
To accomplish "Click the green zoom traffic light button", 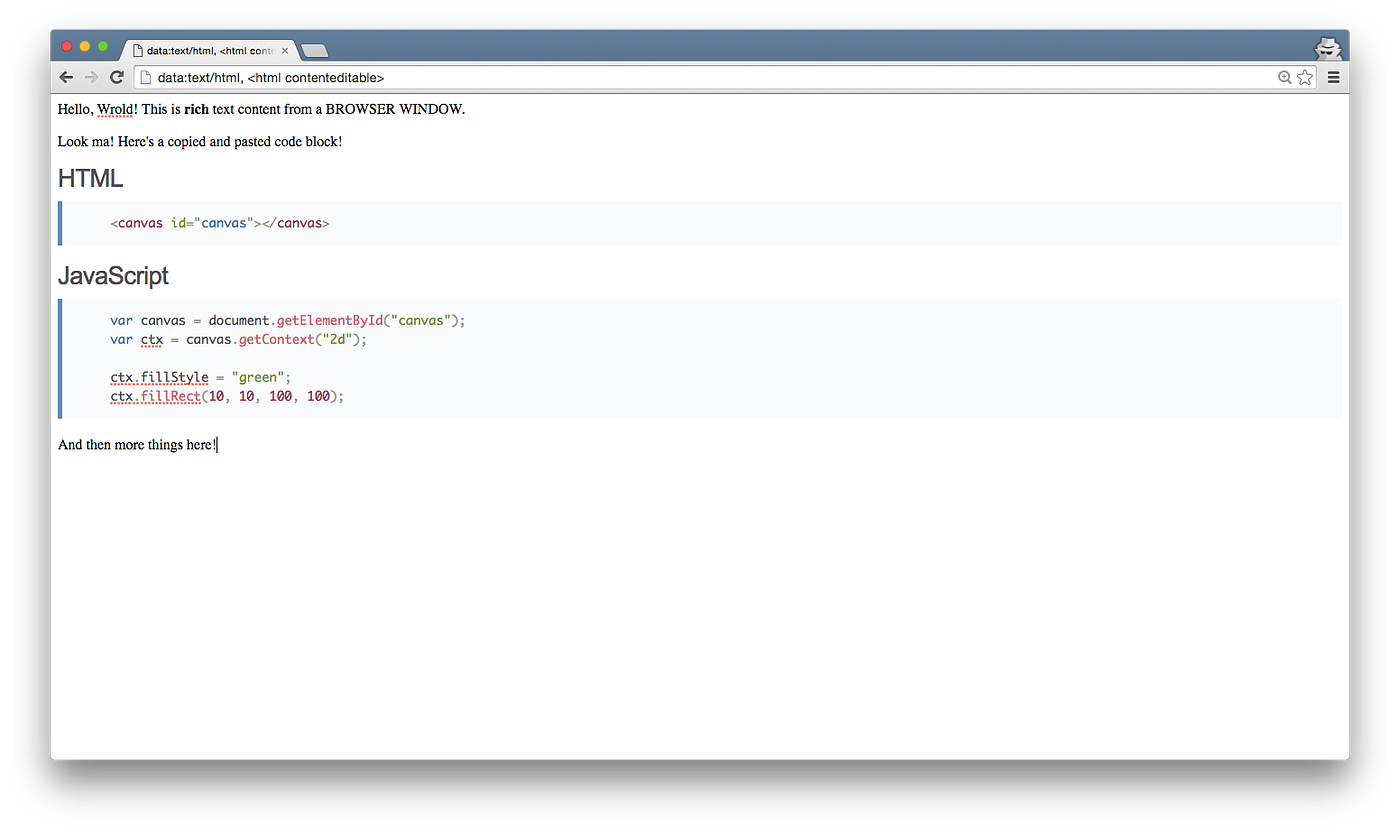I will [x=102, y=46].
